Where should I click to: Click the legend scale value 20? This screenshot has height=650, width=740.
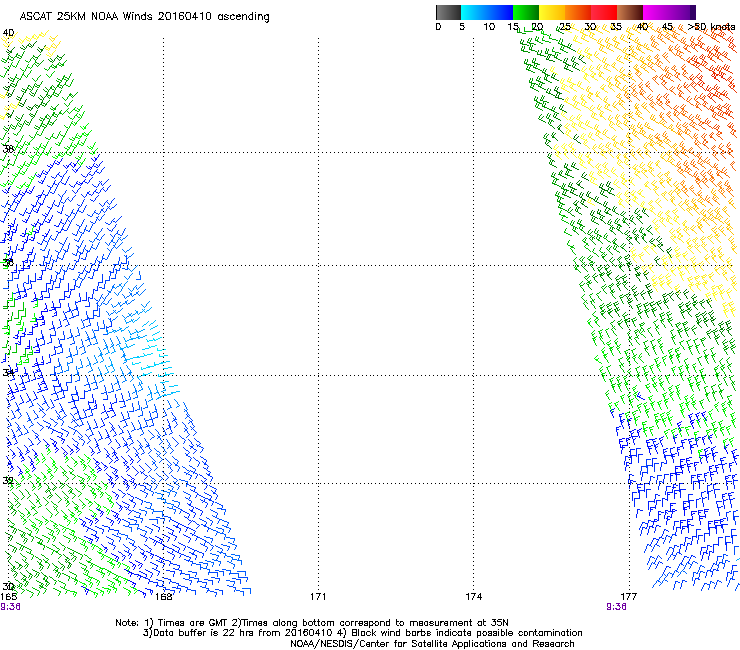coord(538,27)
